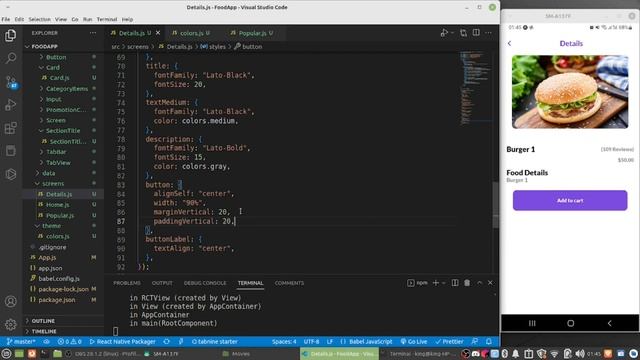Click Explorer more actions ellipsis
Image resolution: width=640 pixels, height=360 pixels.
[x=93, y=33]
